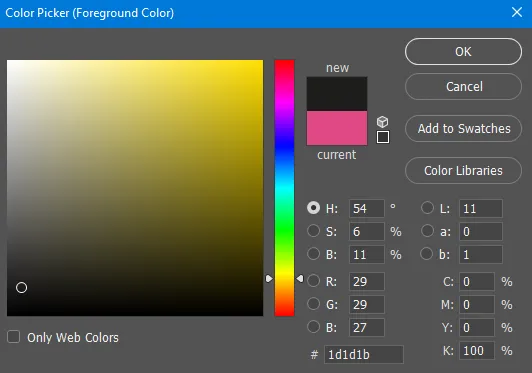532x373 pixels.
Task: Close the Color Picker dialog
Action: pos(517,12)
